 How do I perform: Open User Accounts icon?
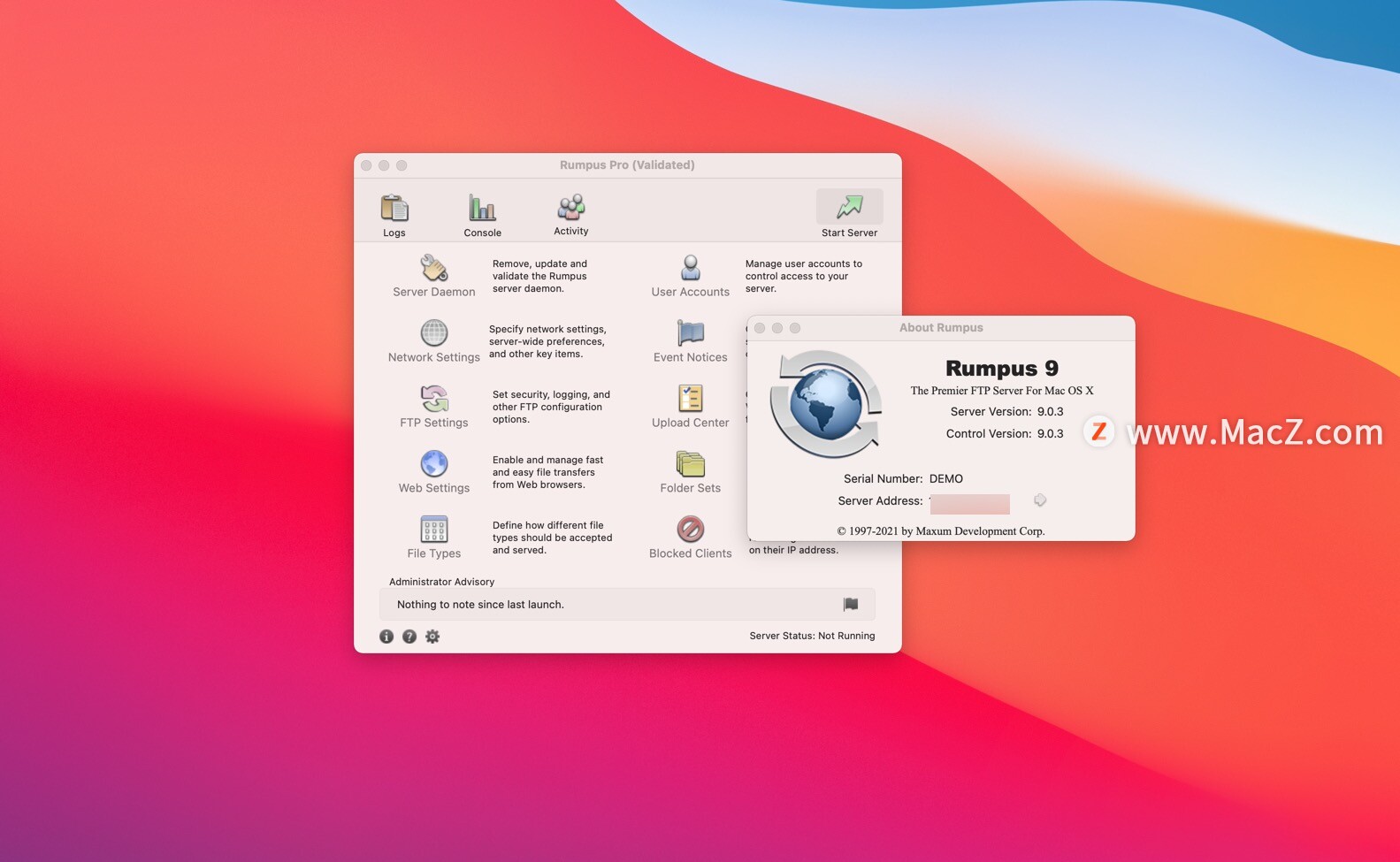coord(691,268)
